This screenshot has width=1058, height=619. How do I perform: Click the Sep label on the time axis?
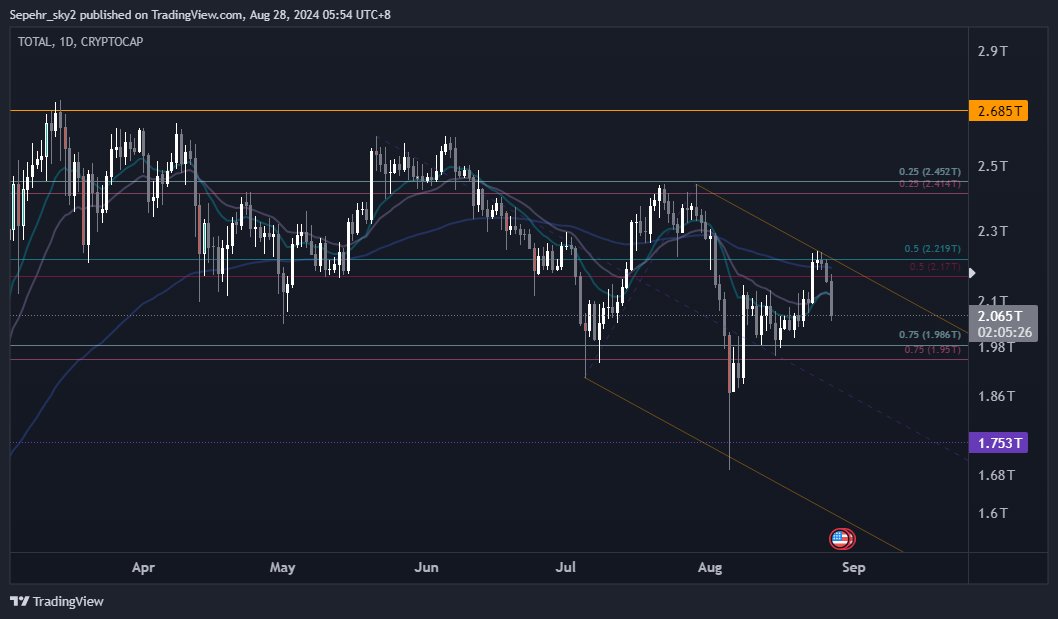853,567
